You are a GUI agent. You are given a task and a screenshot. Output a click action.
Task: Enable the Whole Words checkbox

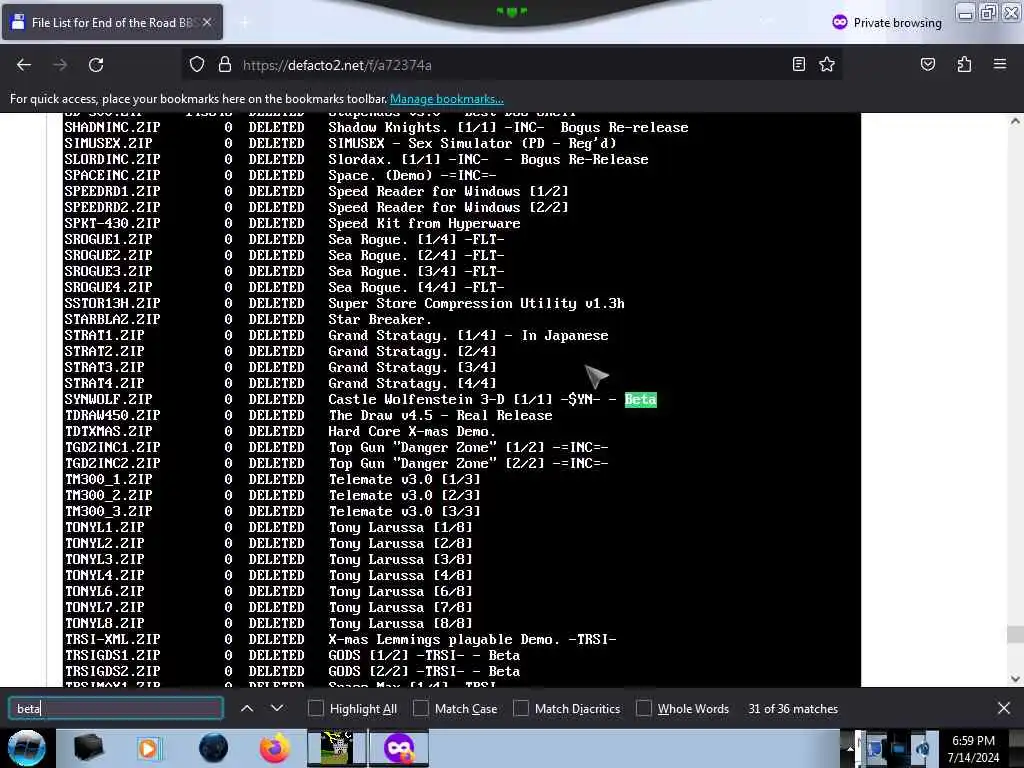pyautogui.click(x=644, y=709)
